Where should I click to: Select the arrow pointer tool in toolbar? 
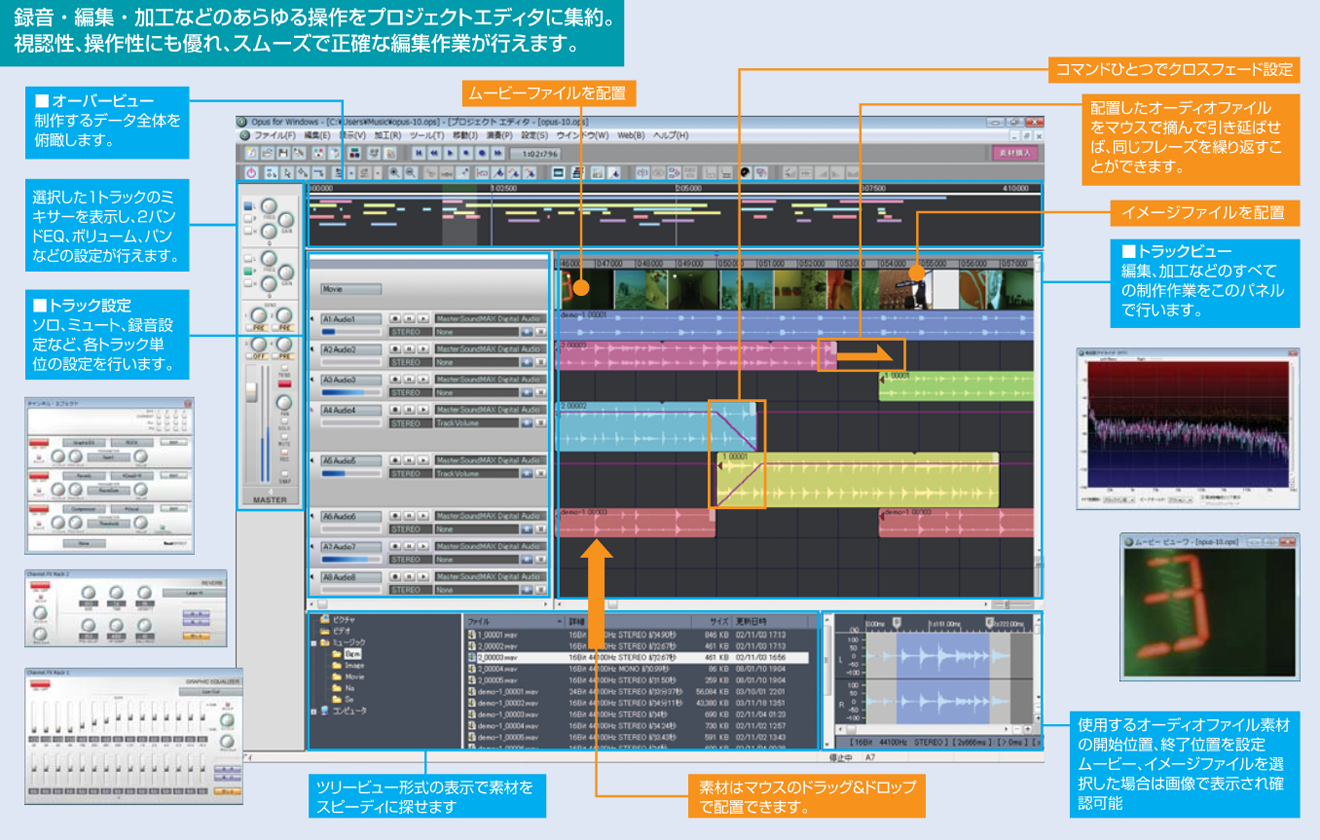[287, 173]
